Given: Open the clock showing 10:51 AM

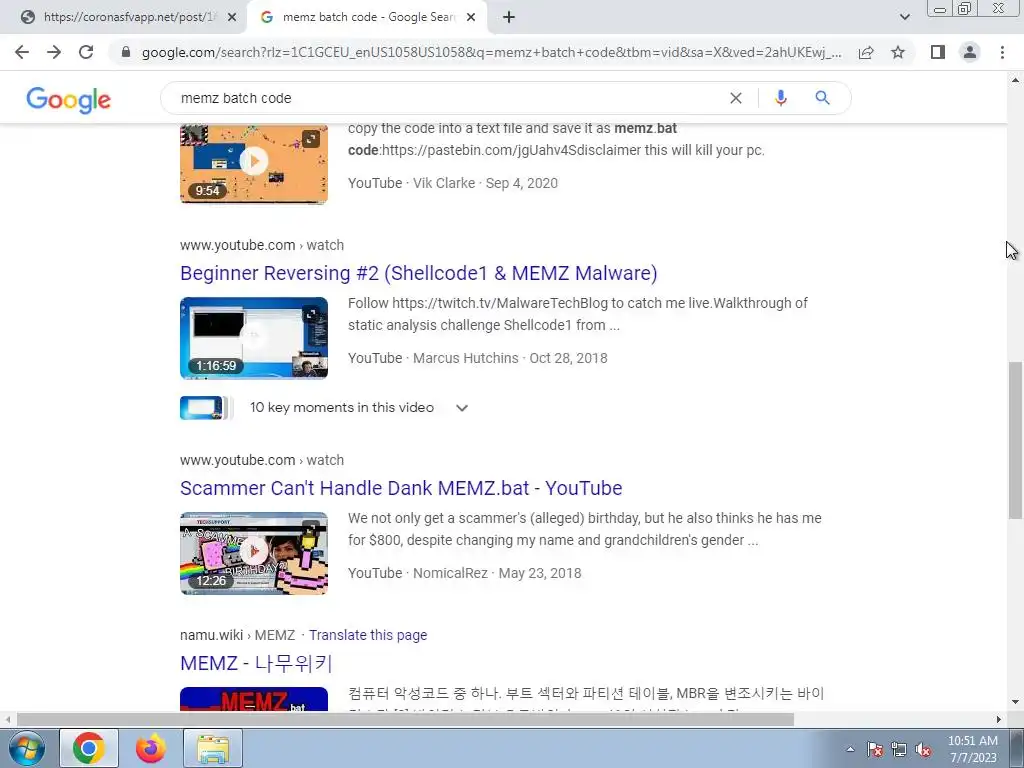Looking at the screenshot, I should tap(973, 749).
